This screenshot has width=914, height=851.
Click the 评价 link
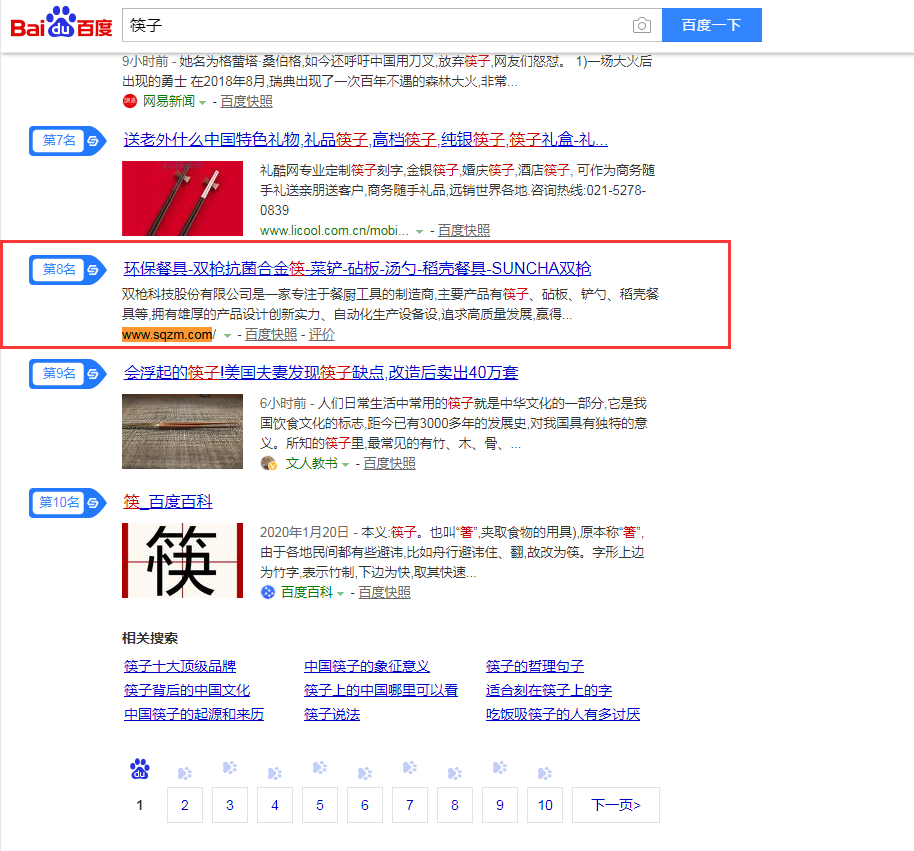point(322,335)
